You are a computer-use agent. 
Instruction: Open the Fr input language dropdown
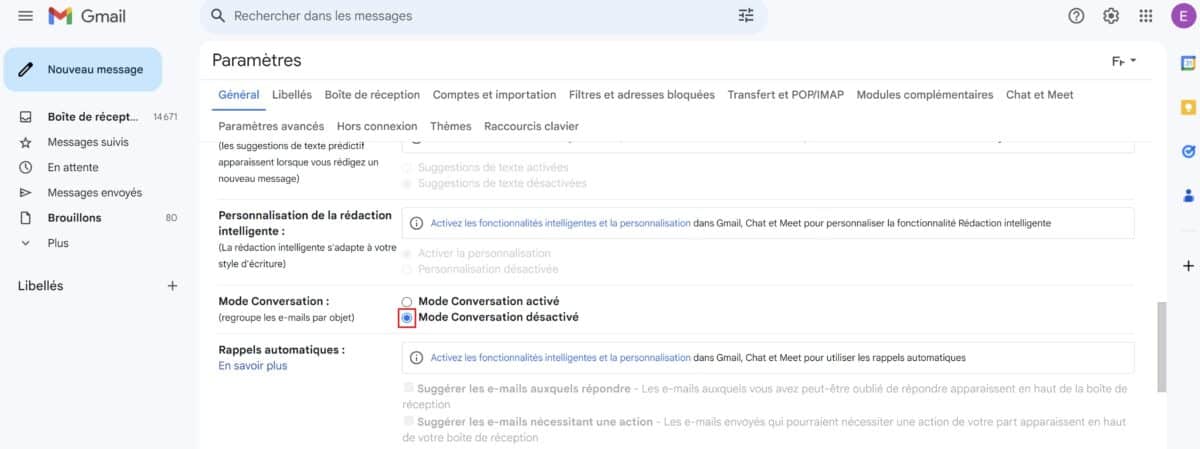1124,62
